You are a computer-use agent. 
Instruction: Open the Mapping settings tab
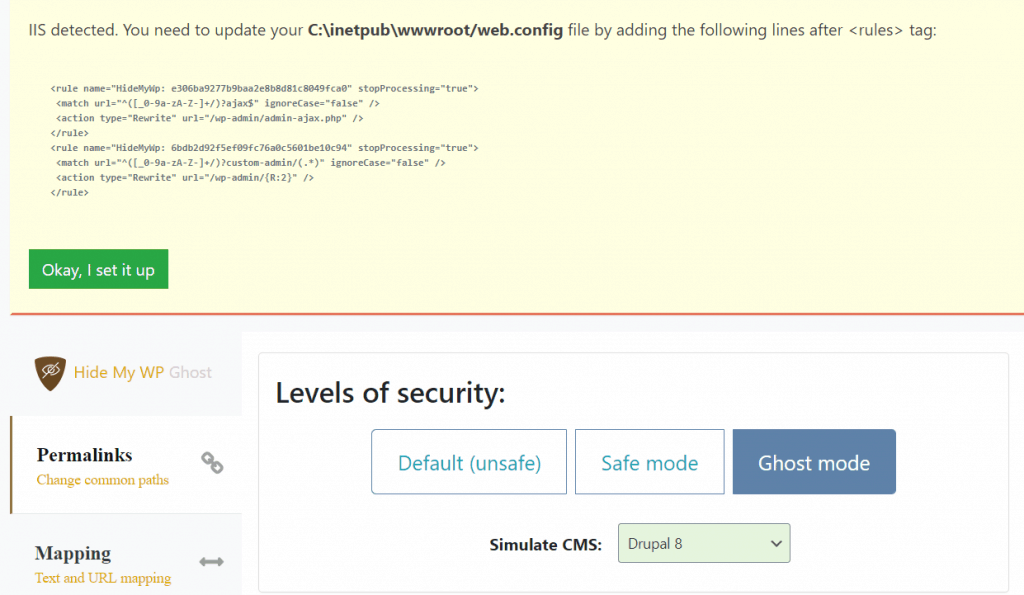[126, 555]
